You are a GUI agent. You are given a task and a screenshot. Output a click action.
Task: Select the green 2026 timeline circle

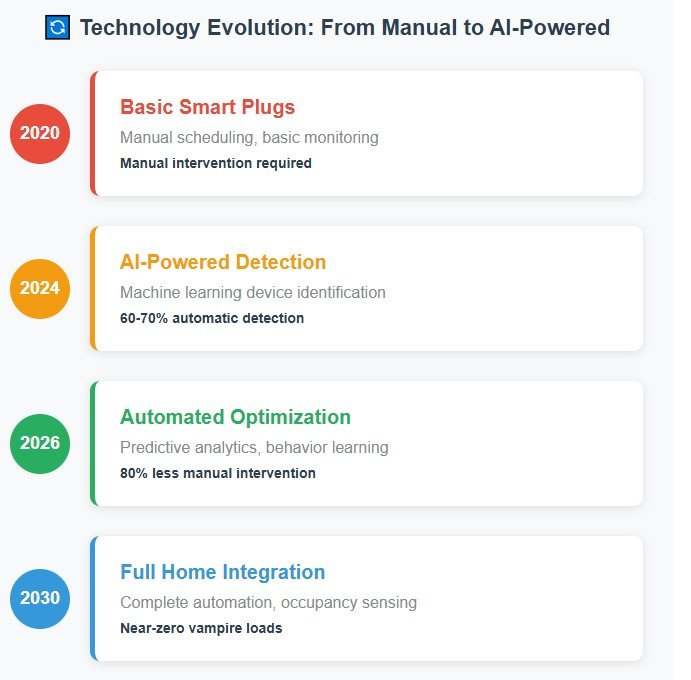40,444
